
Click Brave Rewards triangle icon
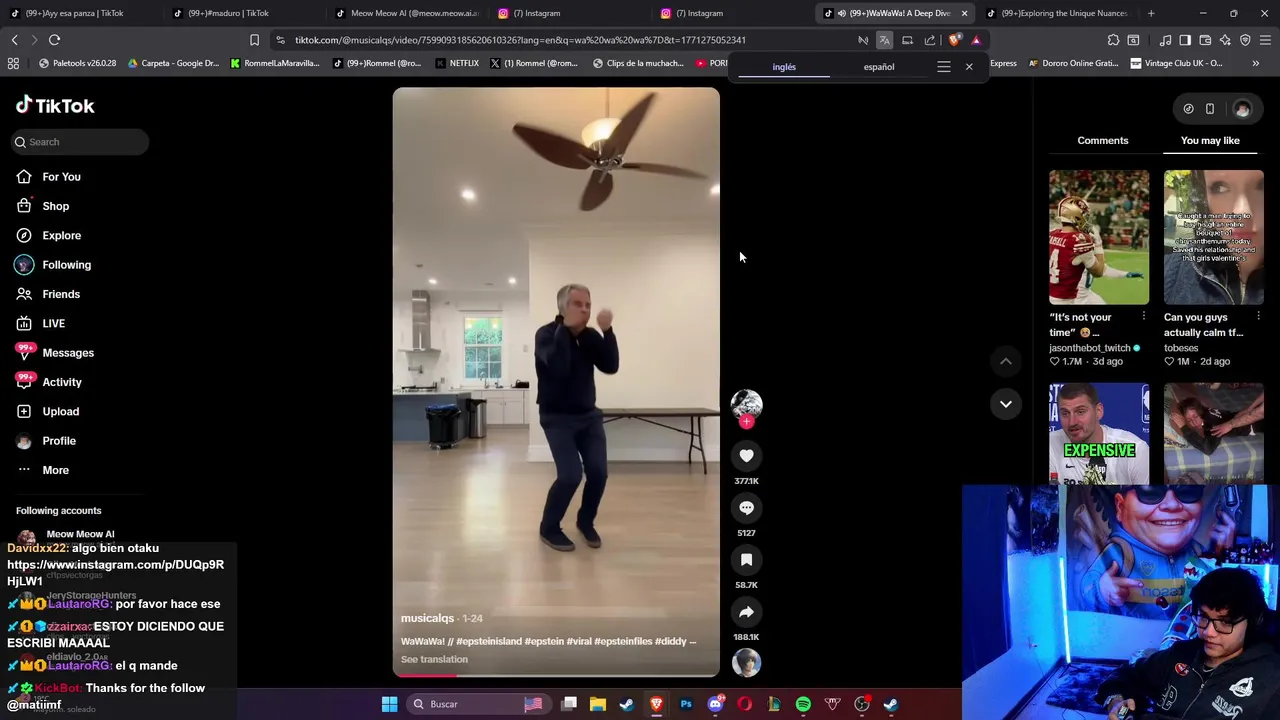click(976, 40)
